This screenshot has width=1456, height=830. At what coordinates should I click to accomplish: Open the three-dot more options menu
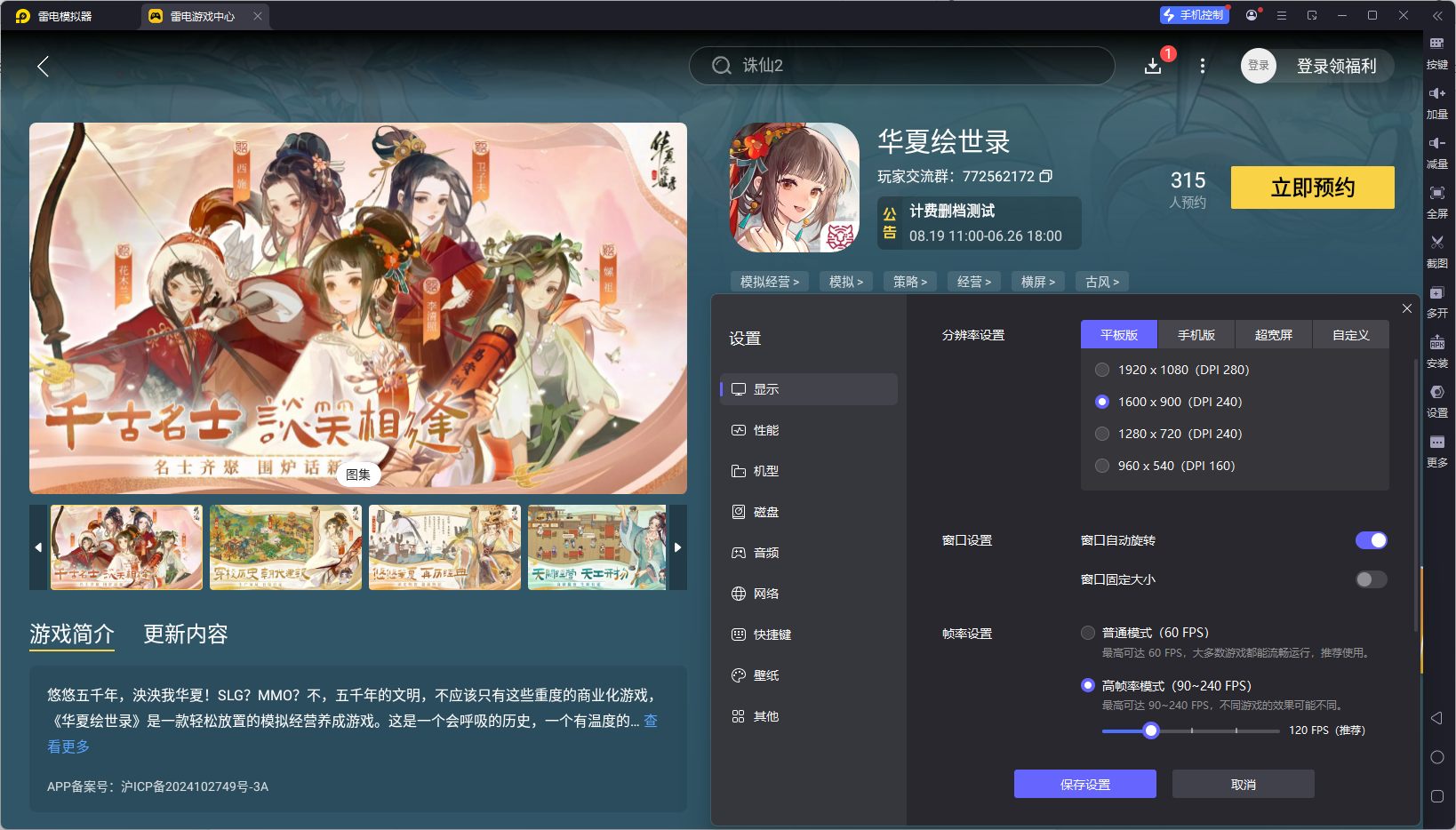click(1203, 66)
